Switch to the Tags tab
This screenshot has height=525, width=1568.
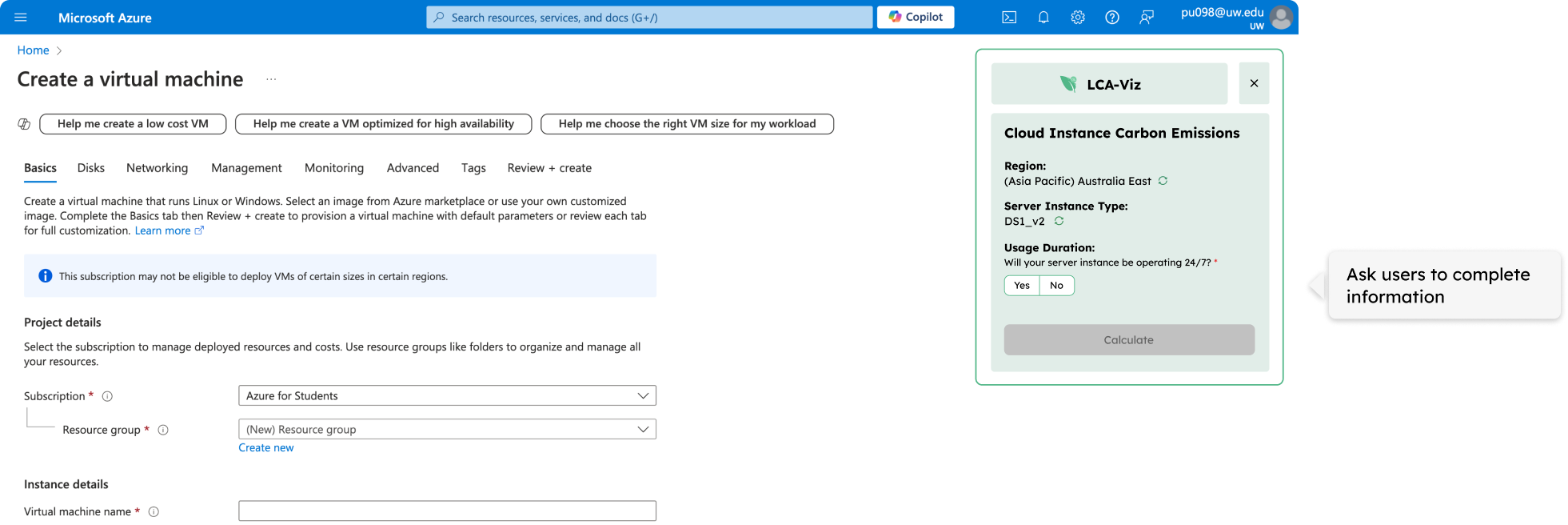coord(473,168)
